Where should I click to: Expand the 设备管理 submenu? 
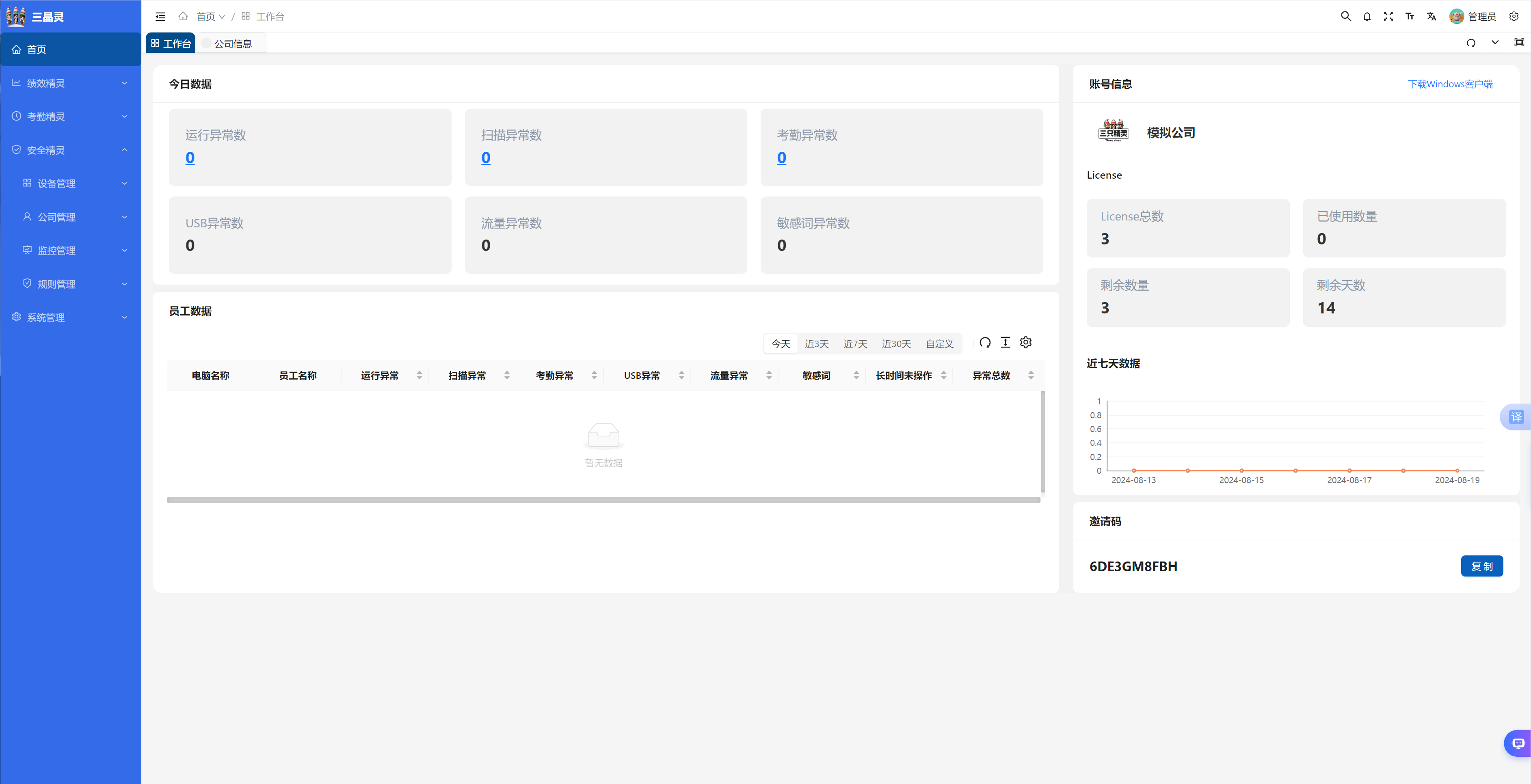pyautogui.click(x=75, y=184)
